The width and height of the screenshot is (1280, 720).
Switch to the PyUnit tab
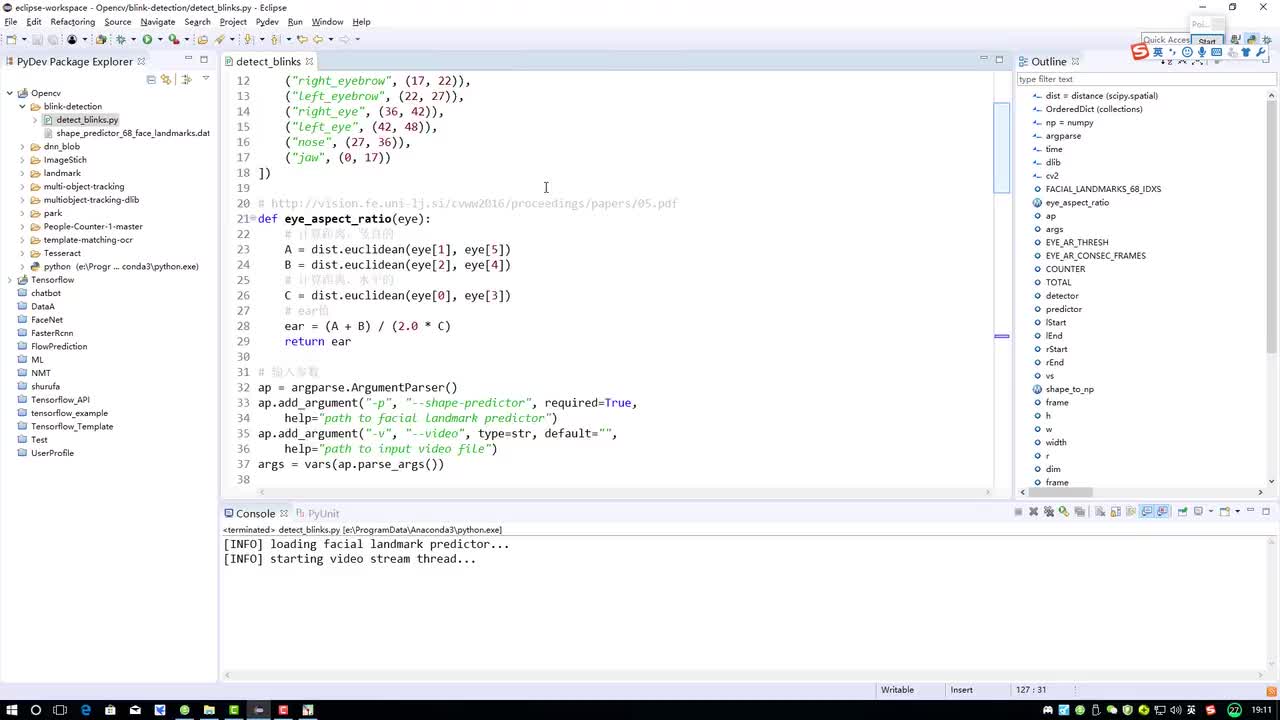(317, 513)
